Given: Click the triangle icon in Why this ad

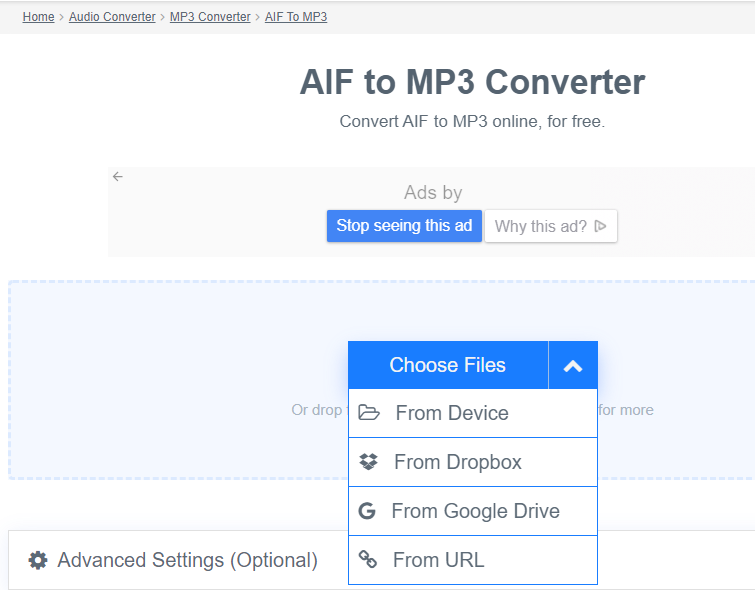Looking at the screenshot, I should [x=600, y=226].
